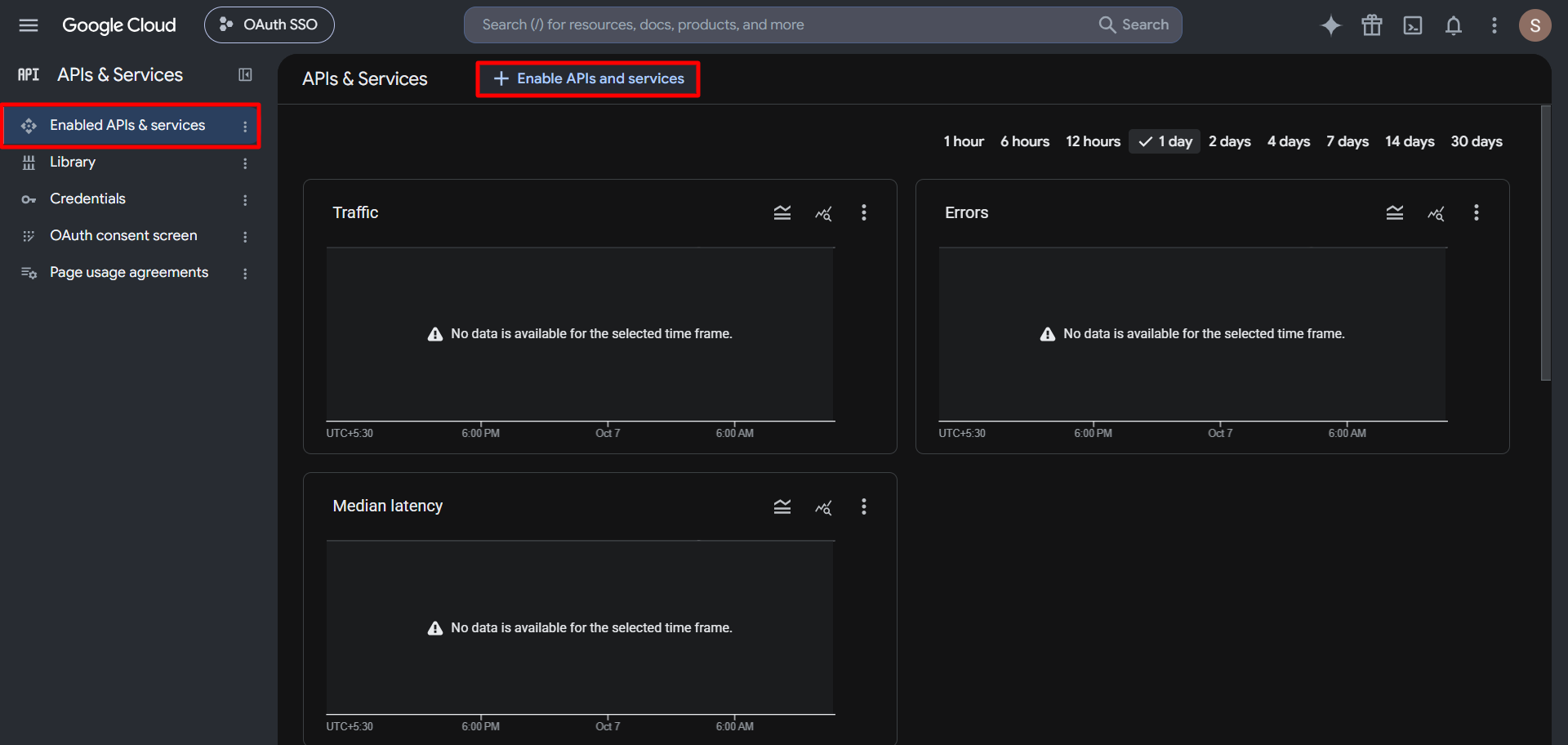Click Enable APIs and services button

coord(589,78)
